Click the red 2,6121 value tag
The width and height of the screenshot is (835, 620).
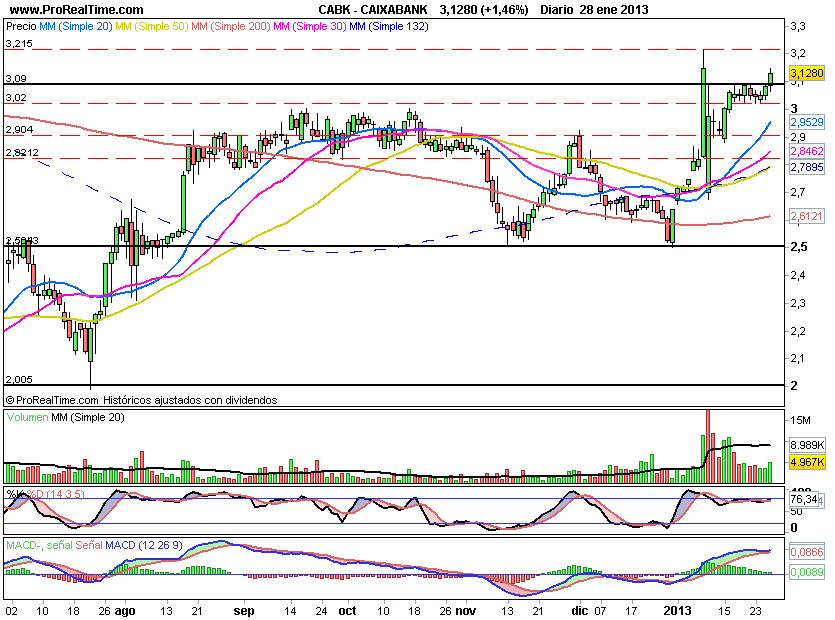tap(807, 216)
